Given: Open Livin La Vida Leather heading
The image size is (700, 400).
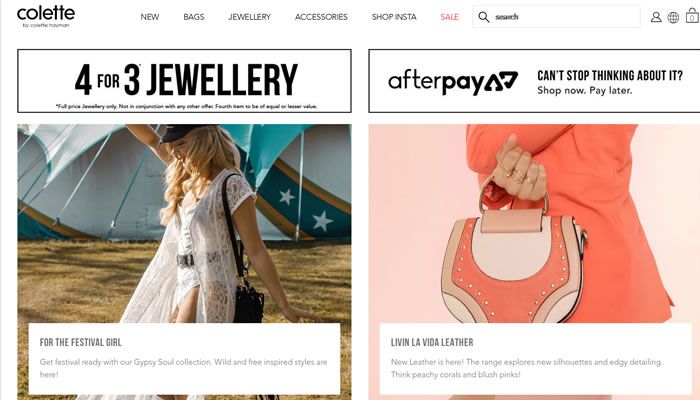Looking at the screenshot, I should coord(432,342).
